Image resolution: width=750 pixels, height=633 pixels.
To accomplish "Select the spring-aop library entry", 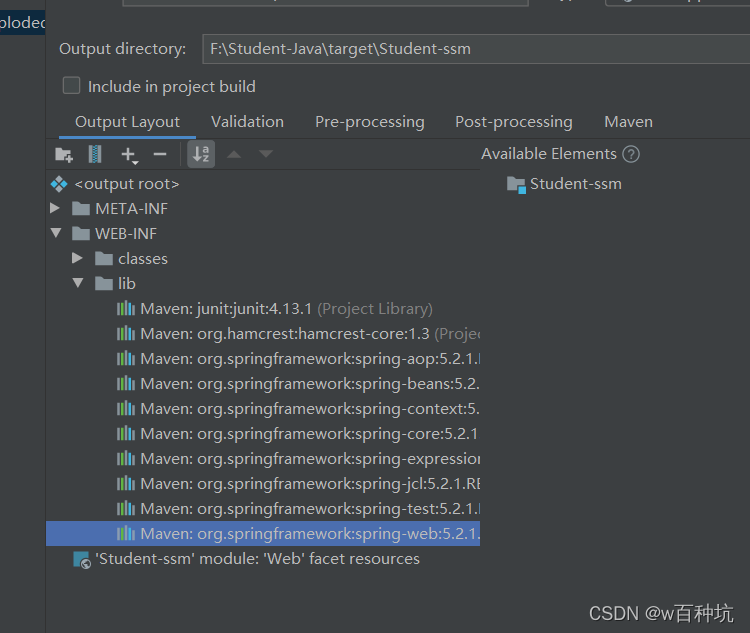I will 310,358.
